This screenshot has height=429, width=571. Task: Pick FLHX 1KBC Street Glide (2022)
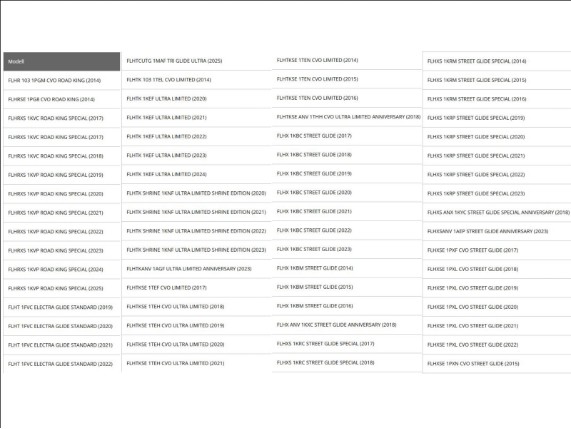click(x=314, y=231)
